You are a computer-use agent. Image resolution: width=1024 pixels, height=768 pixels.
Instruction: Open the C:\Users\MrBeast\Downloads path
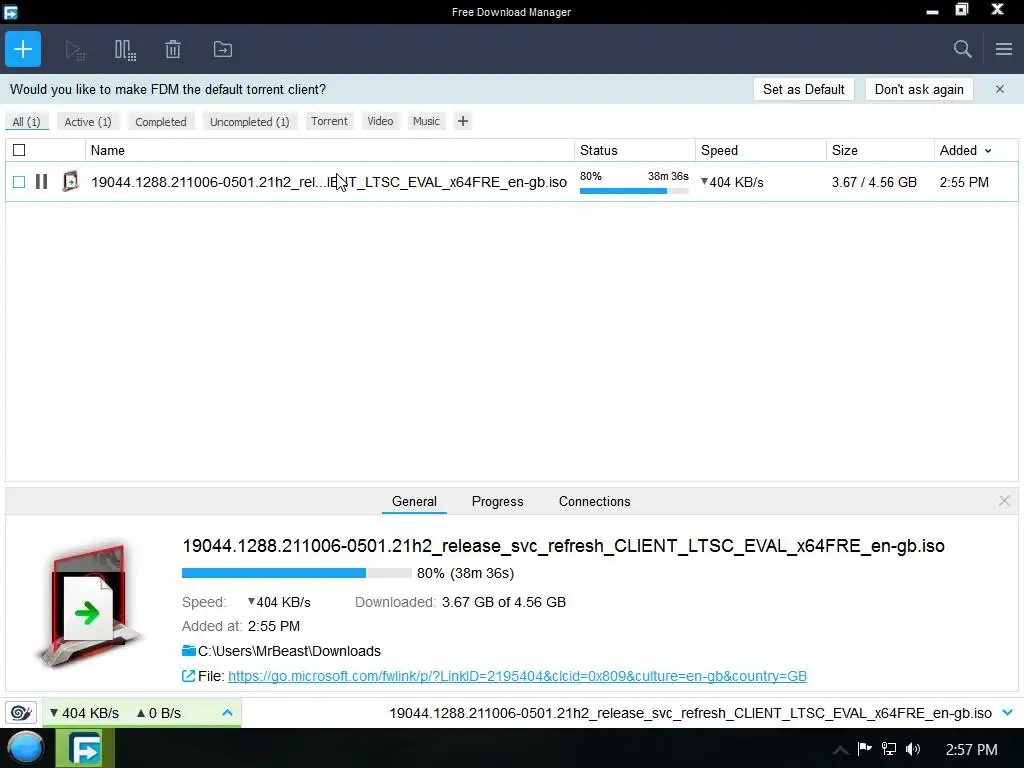click(289, 651)
